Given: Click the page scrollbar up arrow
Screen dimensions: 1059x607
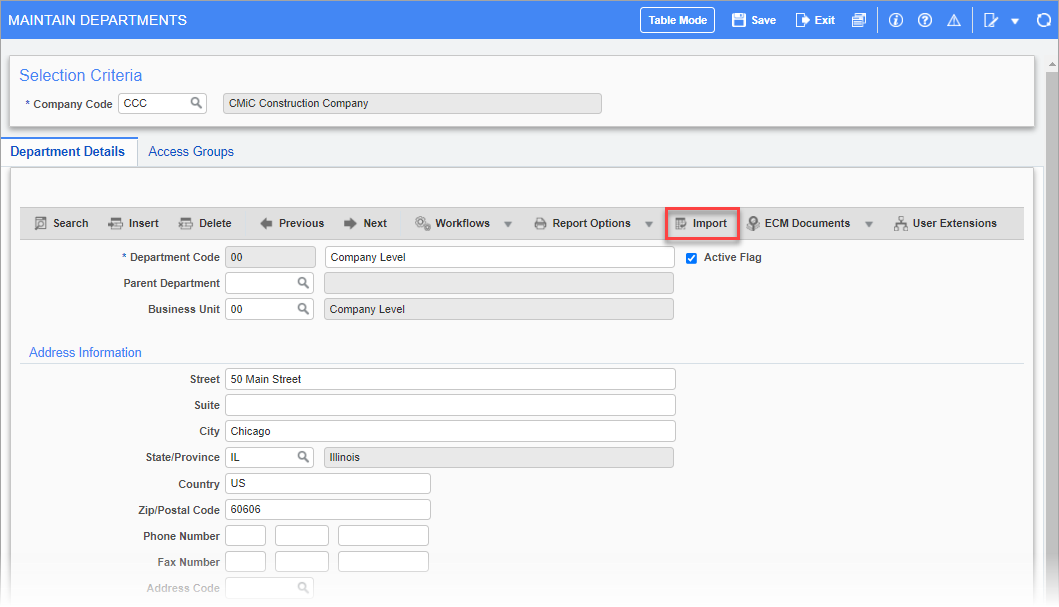Looking at the screenshot, I should 1052,65.
